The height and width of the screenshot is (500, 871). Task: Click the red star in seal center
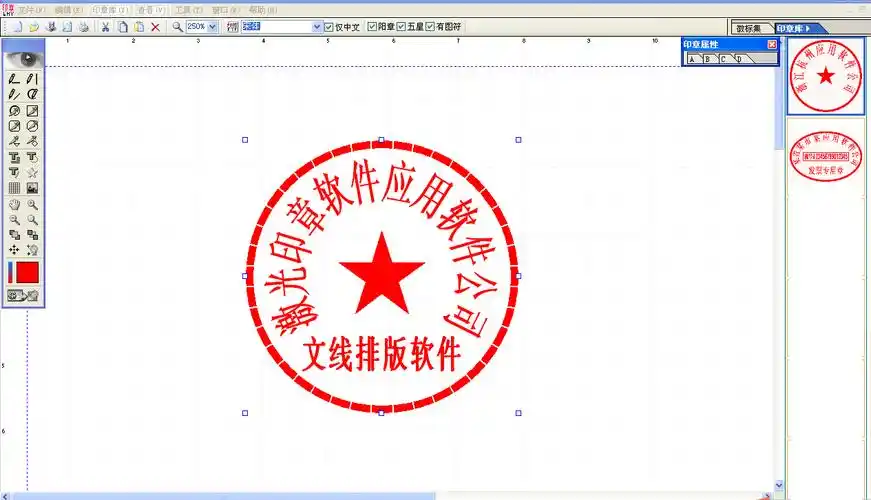pos(382,274)
